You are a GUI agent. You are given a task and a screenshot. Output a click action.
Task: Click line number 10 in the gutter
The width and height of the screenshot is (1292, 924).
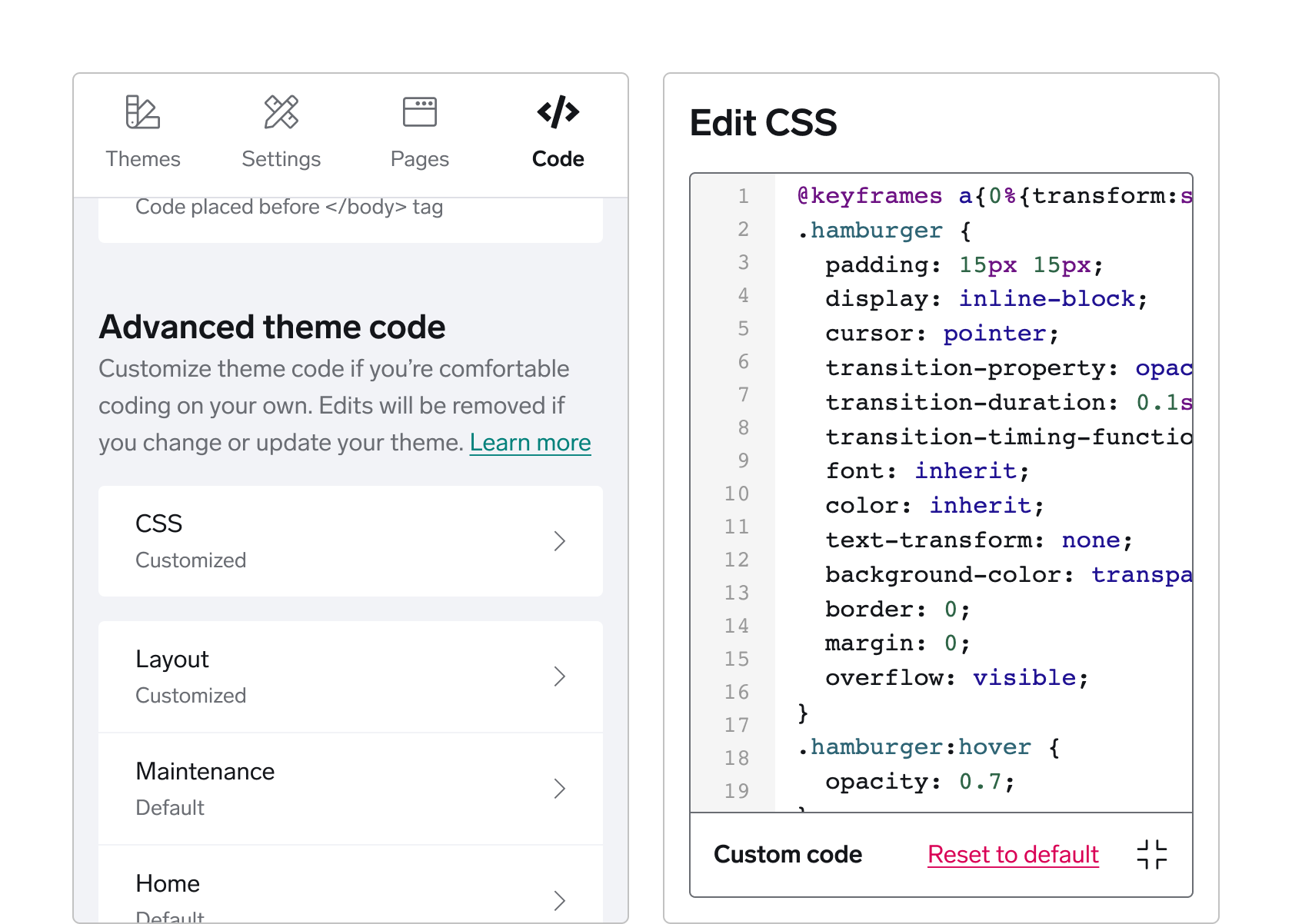[x=736, y=494]
